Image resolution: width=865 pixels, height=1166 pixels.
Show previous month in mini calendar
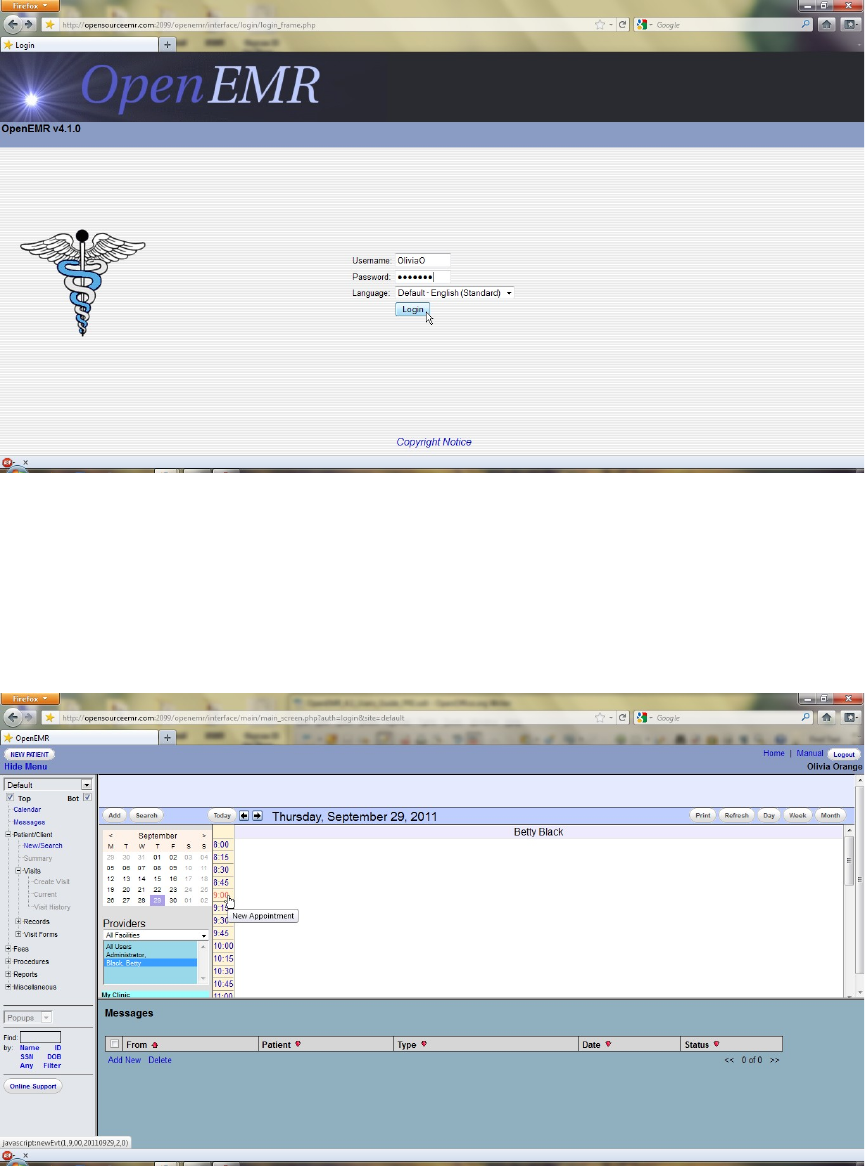click(x=111, y=836)
